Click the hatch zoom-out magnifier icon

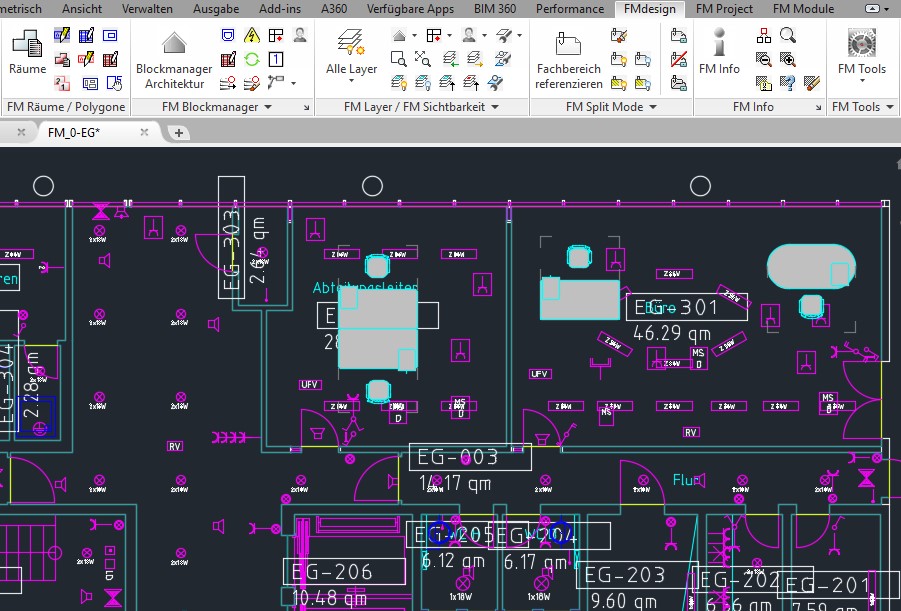click(764, 59)
